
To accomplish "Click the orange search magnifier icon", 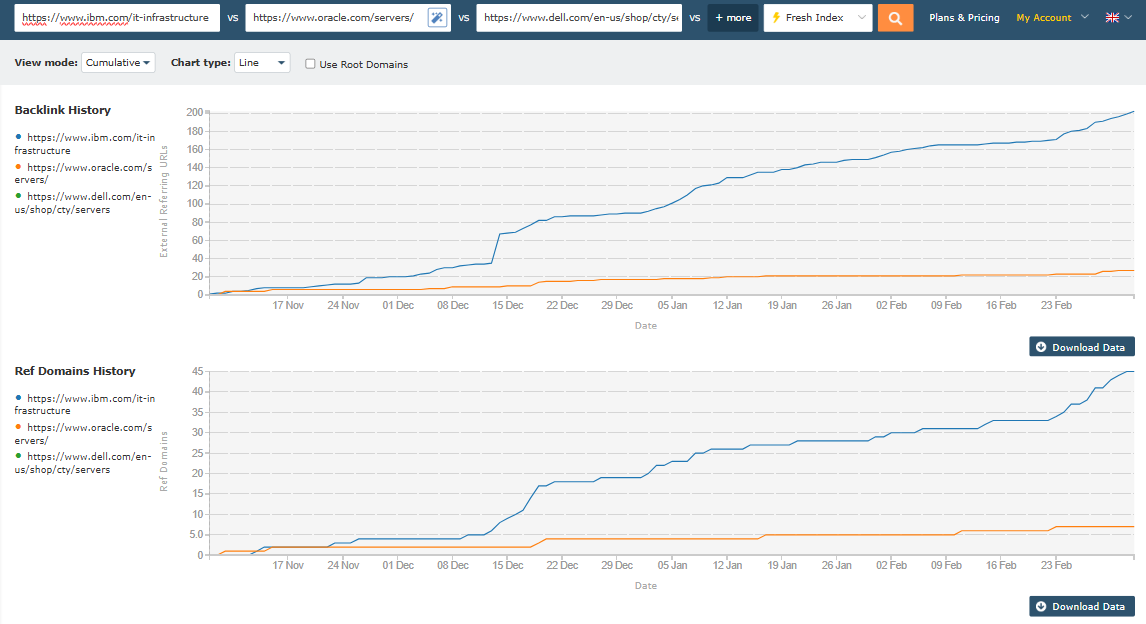I will point(895,17).
